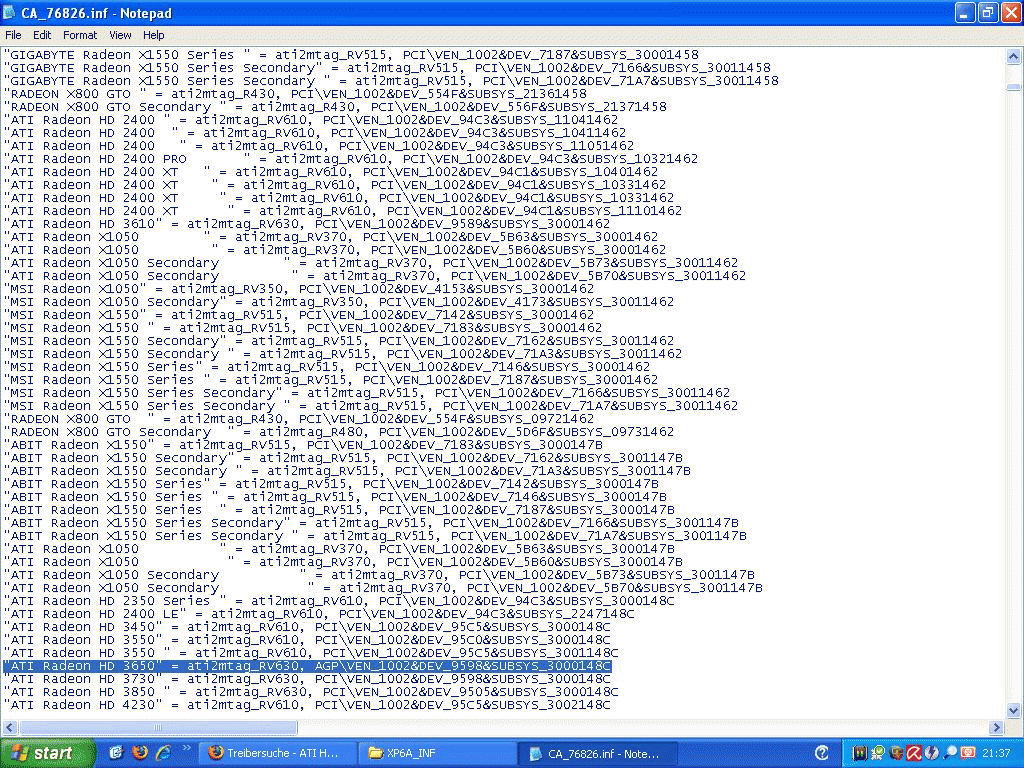This screenshot has width=1024, height=768.
Task: Click the horizontal scrollbar left arrow
Action: pyautogui.click(x=9, y=727)
